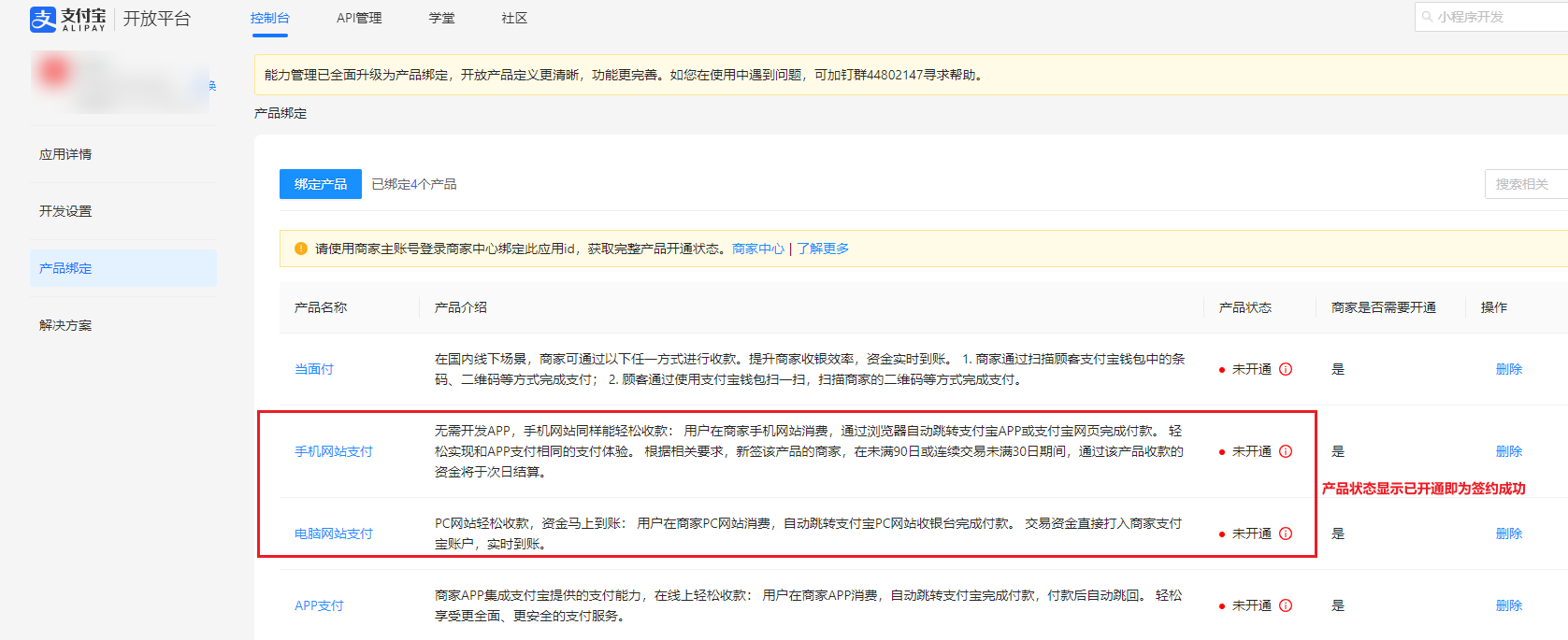Open the APP支付 product link
The image size is (1568, 640).
point(319,605)
